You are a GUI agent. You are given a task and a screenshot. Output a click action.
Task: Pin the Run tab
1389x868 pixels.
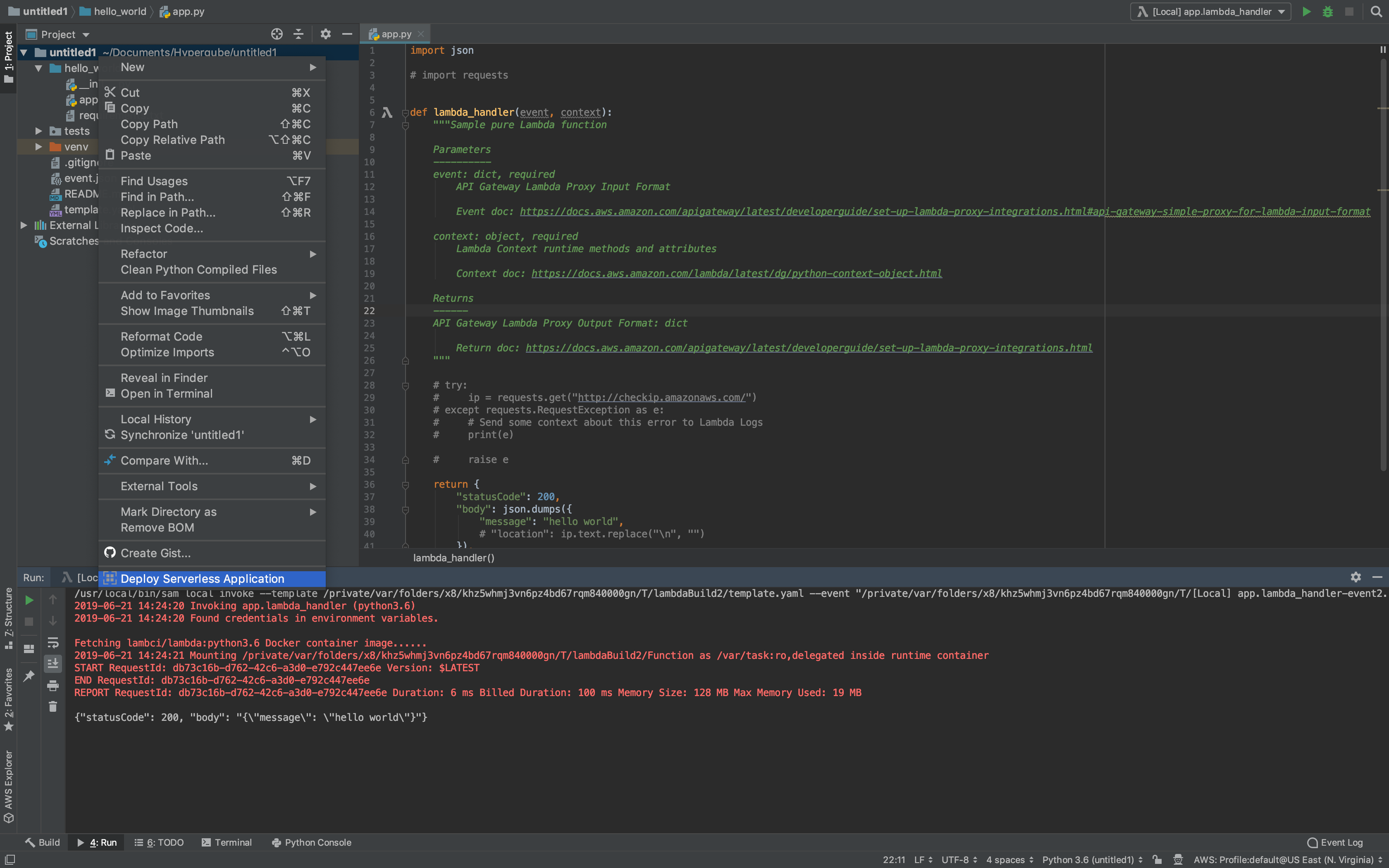point(29,676)
